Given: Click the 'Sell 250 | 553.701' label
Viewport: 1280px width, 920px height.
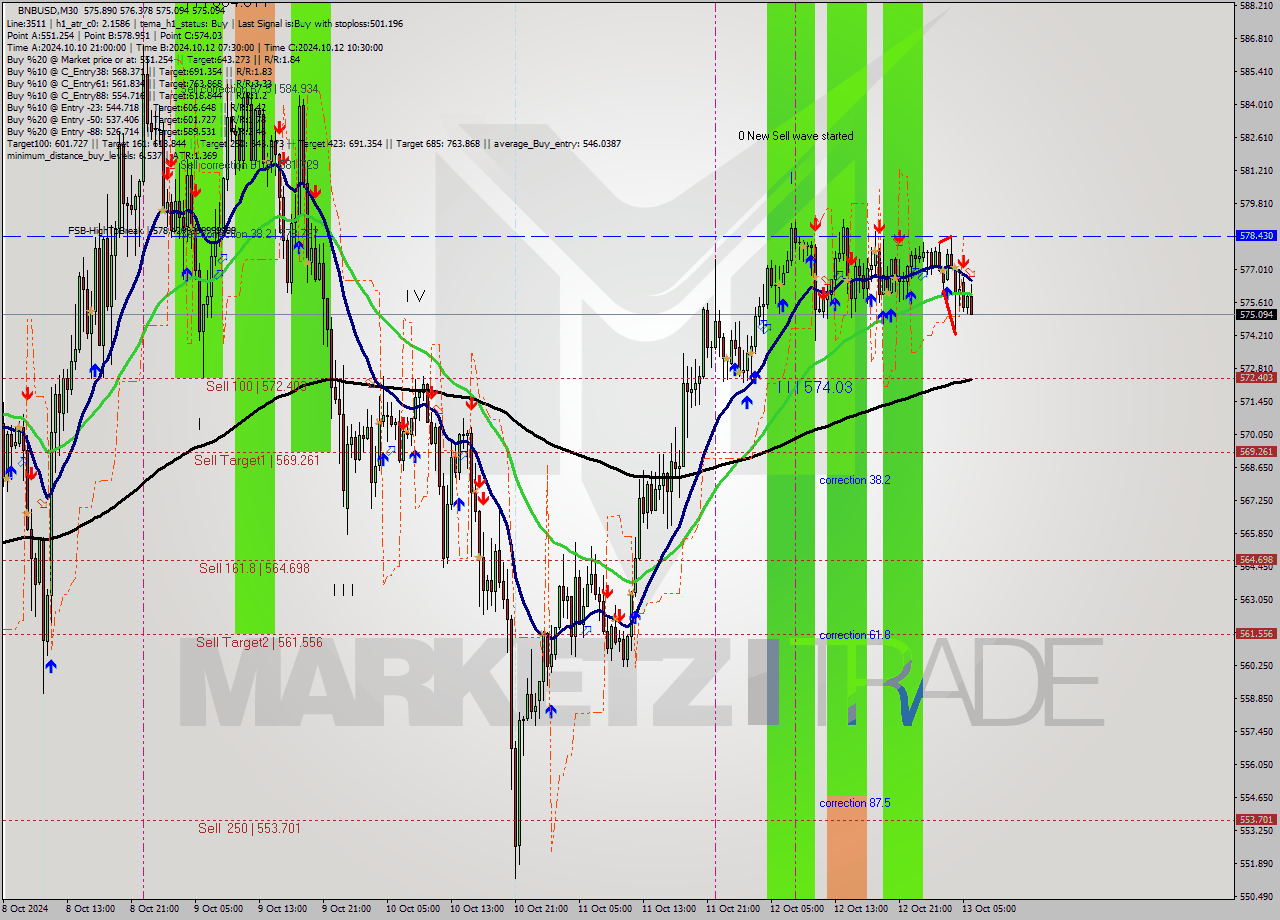Looking at the screenshot, I should click(x=249, y=828).
